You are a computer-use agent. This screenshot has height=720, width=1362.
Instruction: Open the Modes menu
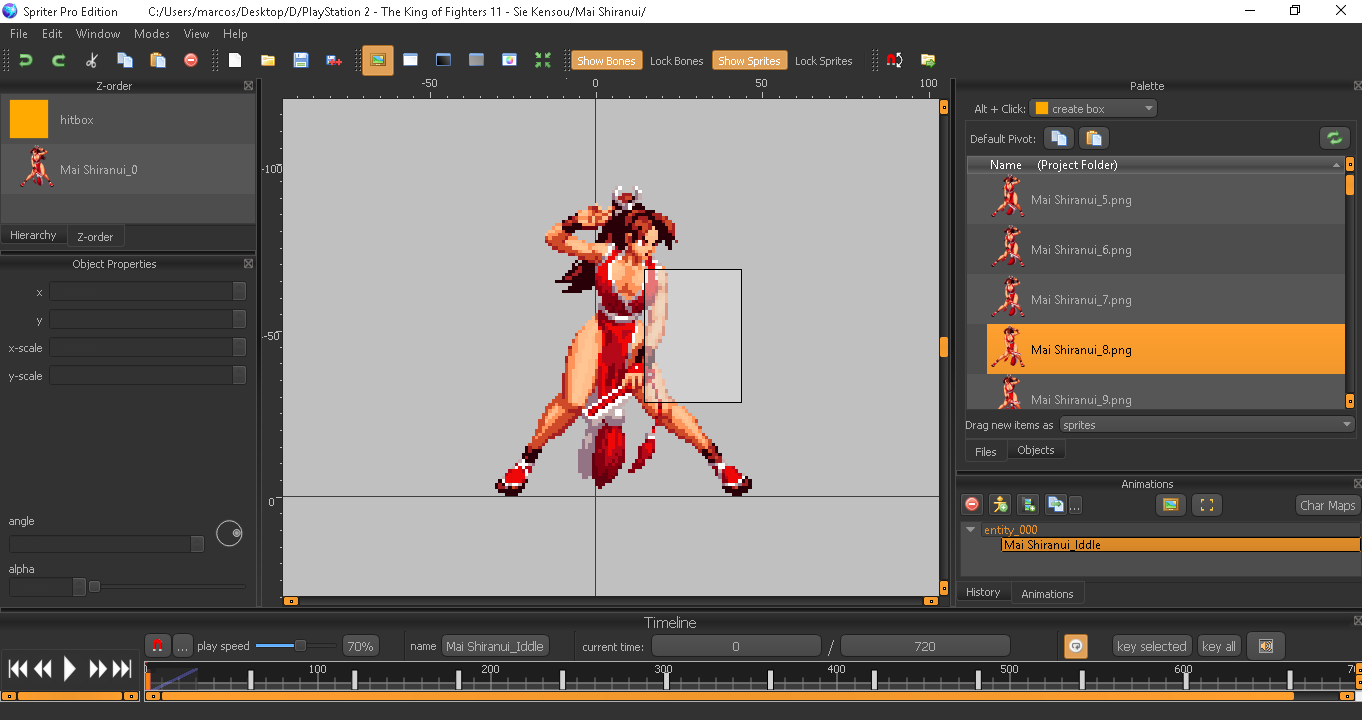[152, 34]
